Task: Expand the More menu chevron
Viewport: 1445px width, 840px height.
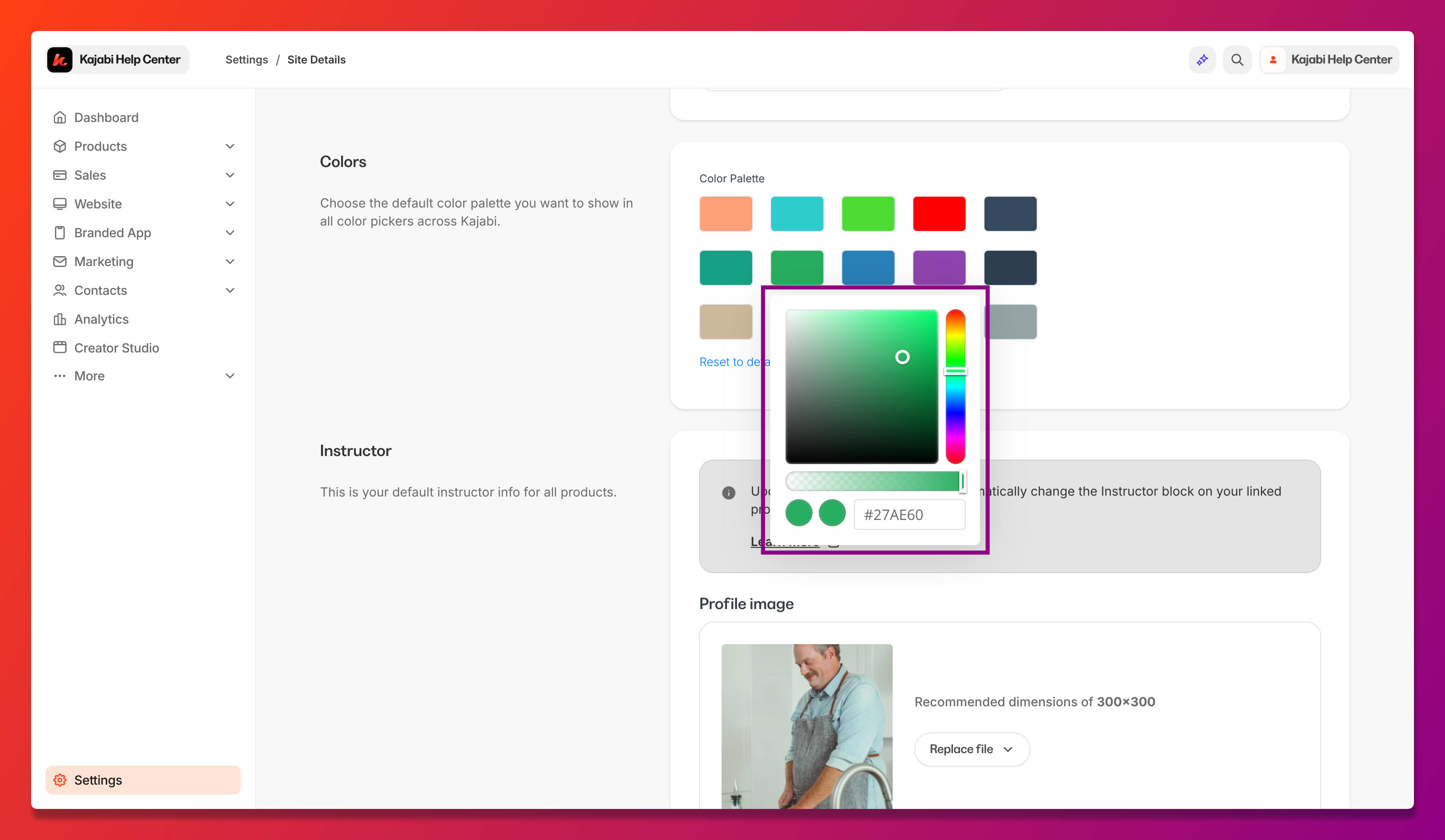Action: click(230, 376)
